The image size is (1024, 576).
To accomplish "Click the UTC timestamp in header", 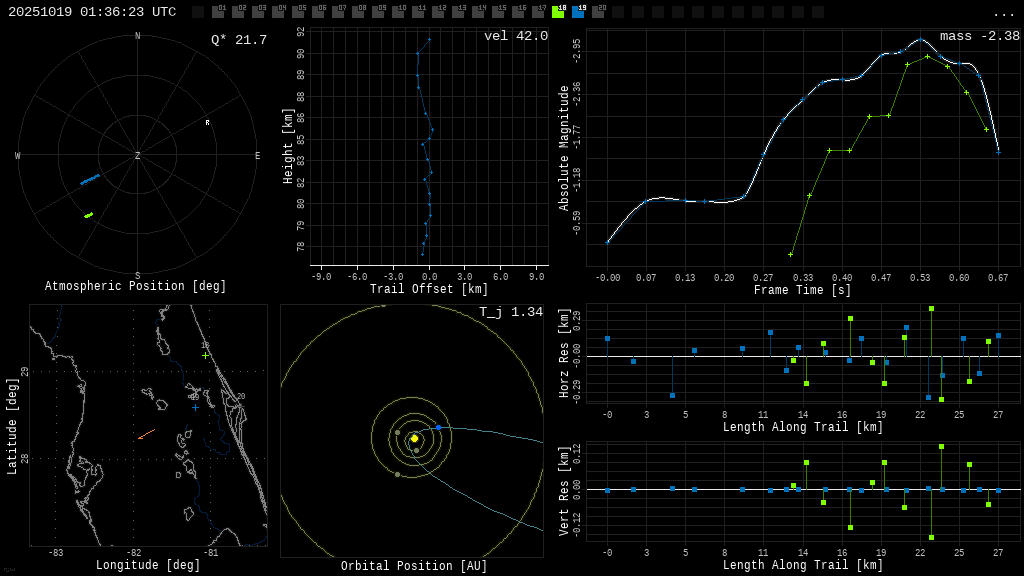I will click(92, 12).
